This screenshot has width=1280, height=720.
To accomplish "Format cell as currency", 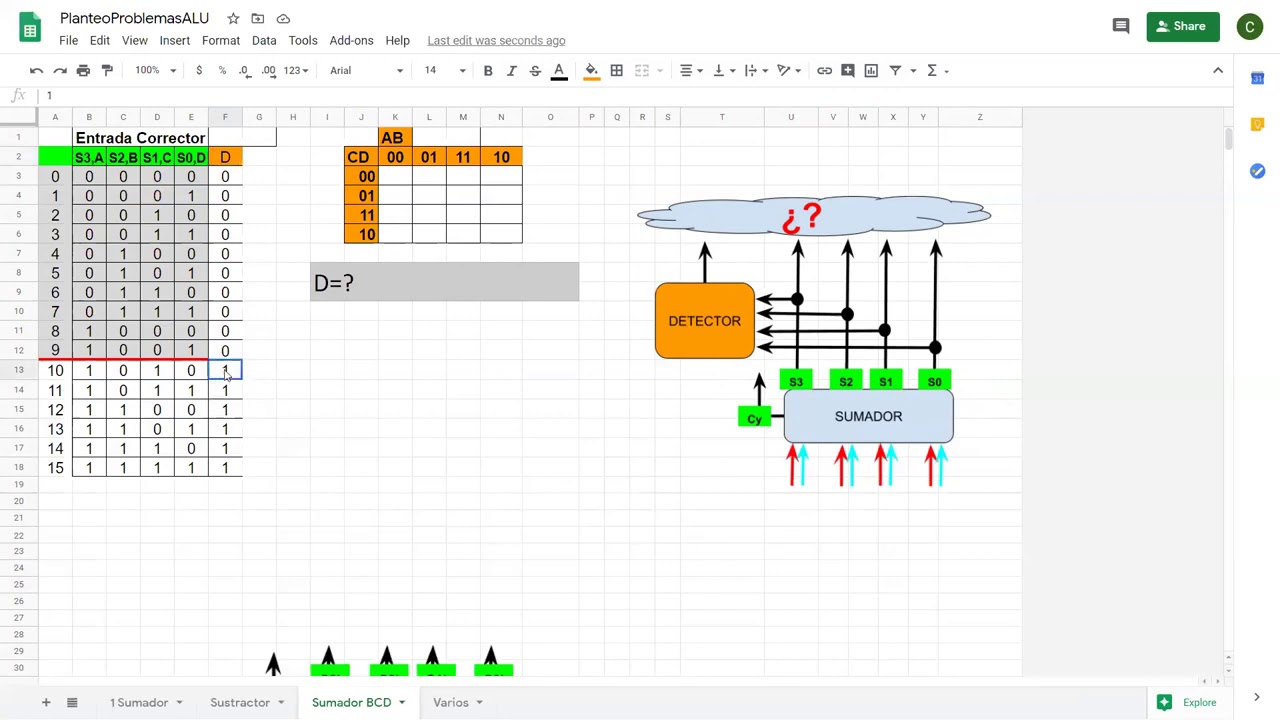I will point(199,70).
